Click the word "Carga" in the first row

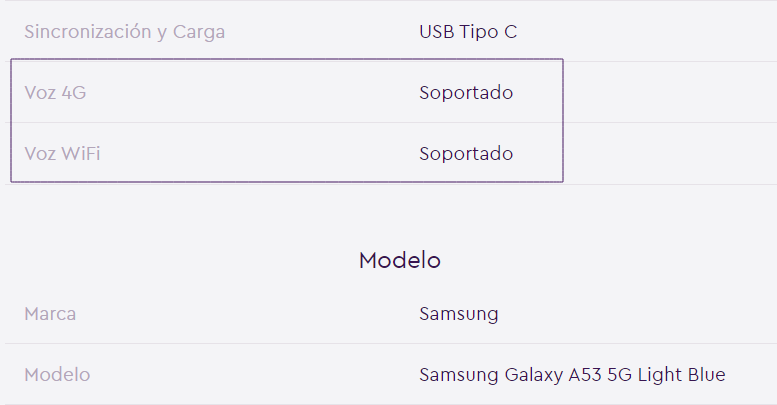coord(199,31)
